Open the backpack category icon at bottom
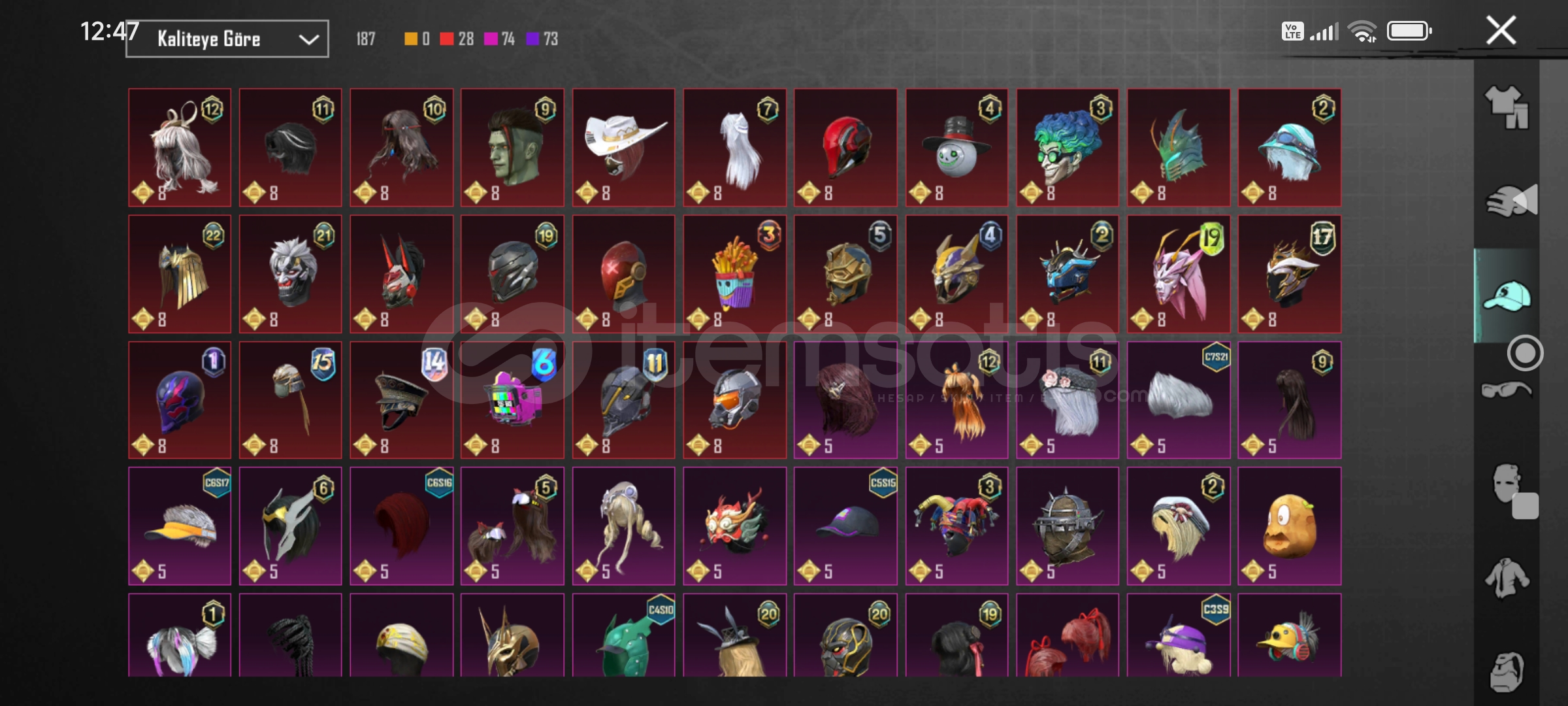 point(1507,671)
